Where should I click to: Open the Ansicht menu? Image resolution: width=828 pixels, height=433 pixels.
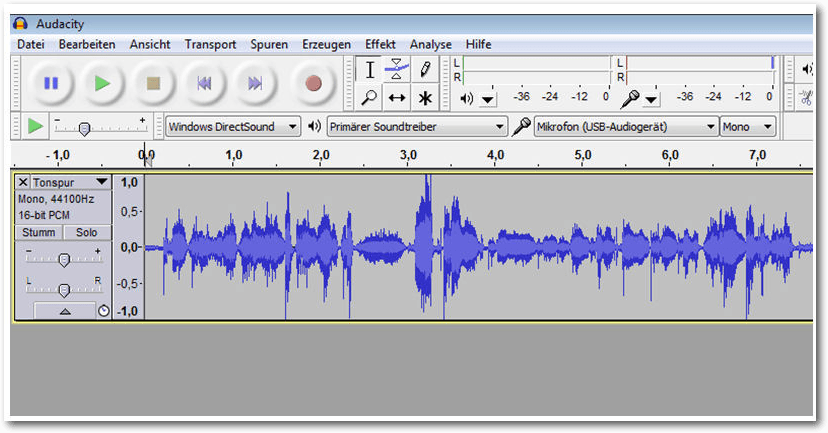(x=150, y=44)
